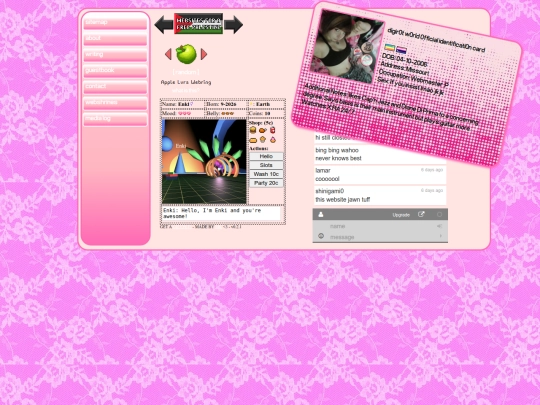Click the sound icon beside name field
The height and width of the screenshot is (405, 540).
[439, 226]
